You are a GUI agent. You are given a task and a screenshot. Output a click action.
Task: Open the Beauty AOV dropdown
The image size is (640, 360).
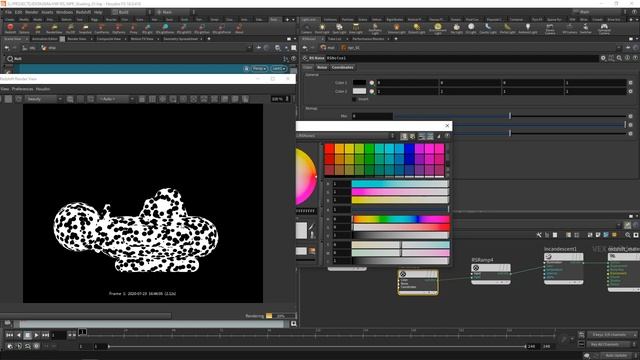pyautogui.click(x=44, y=99)
